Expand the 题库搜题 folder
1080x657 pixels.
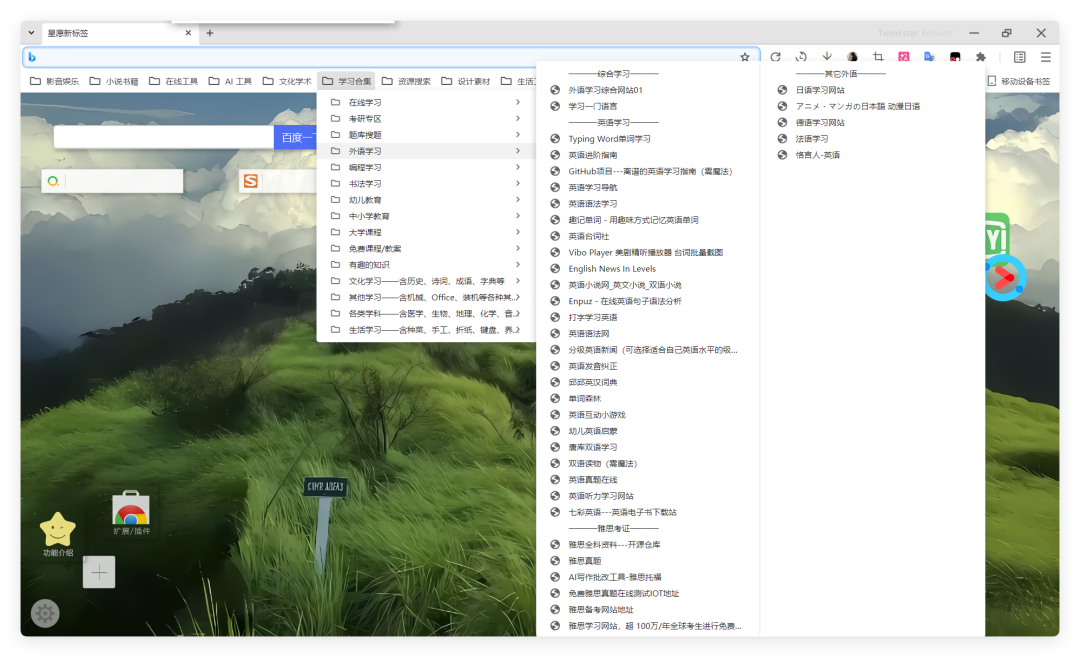[x=426, y=135]
